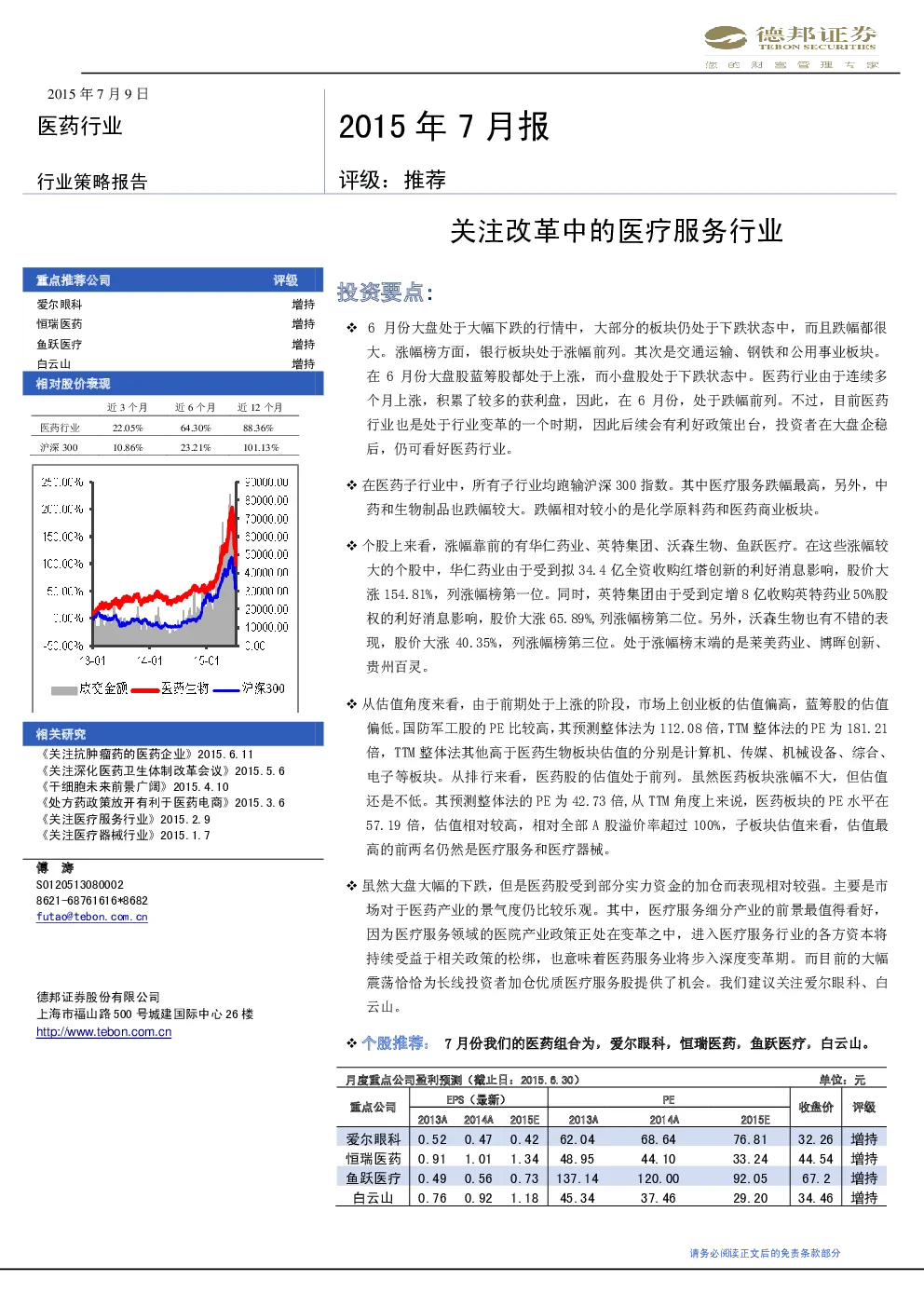Viewport: 924px width, 1307px height.
Task: Click the closing price 44.54
Action: (x=816, y=1159)
